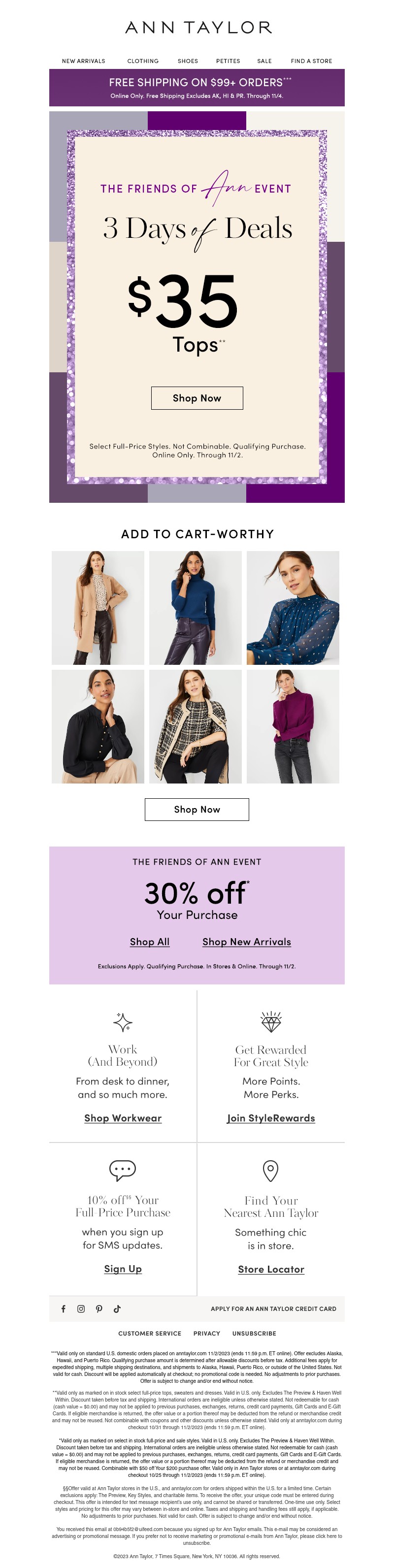Click Shop Now under $35 Tops

[x=197, y=398]
